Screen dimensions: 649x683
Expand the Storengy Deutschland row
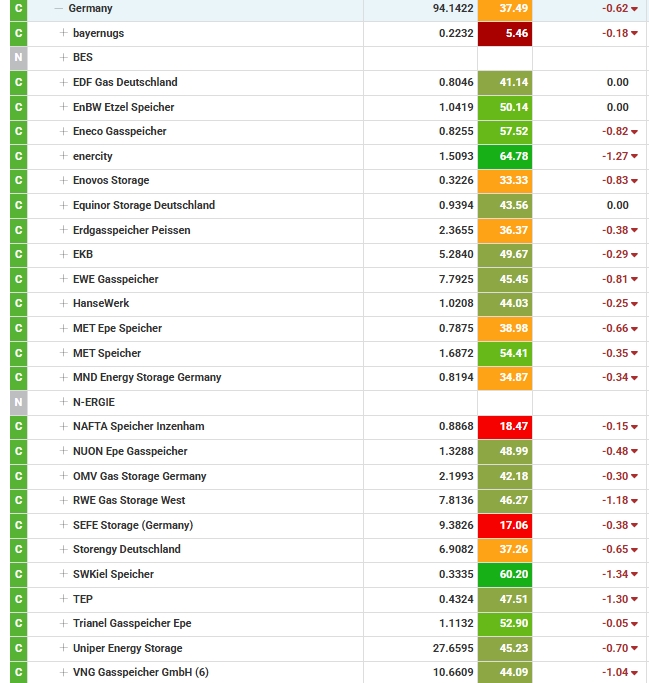coord(64,549)
